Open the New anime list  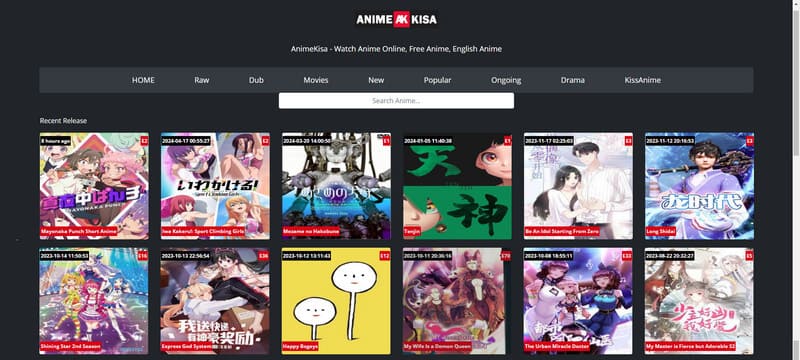tap(376, 80)
